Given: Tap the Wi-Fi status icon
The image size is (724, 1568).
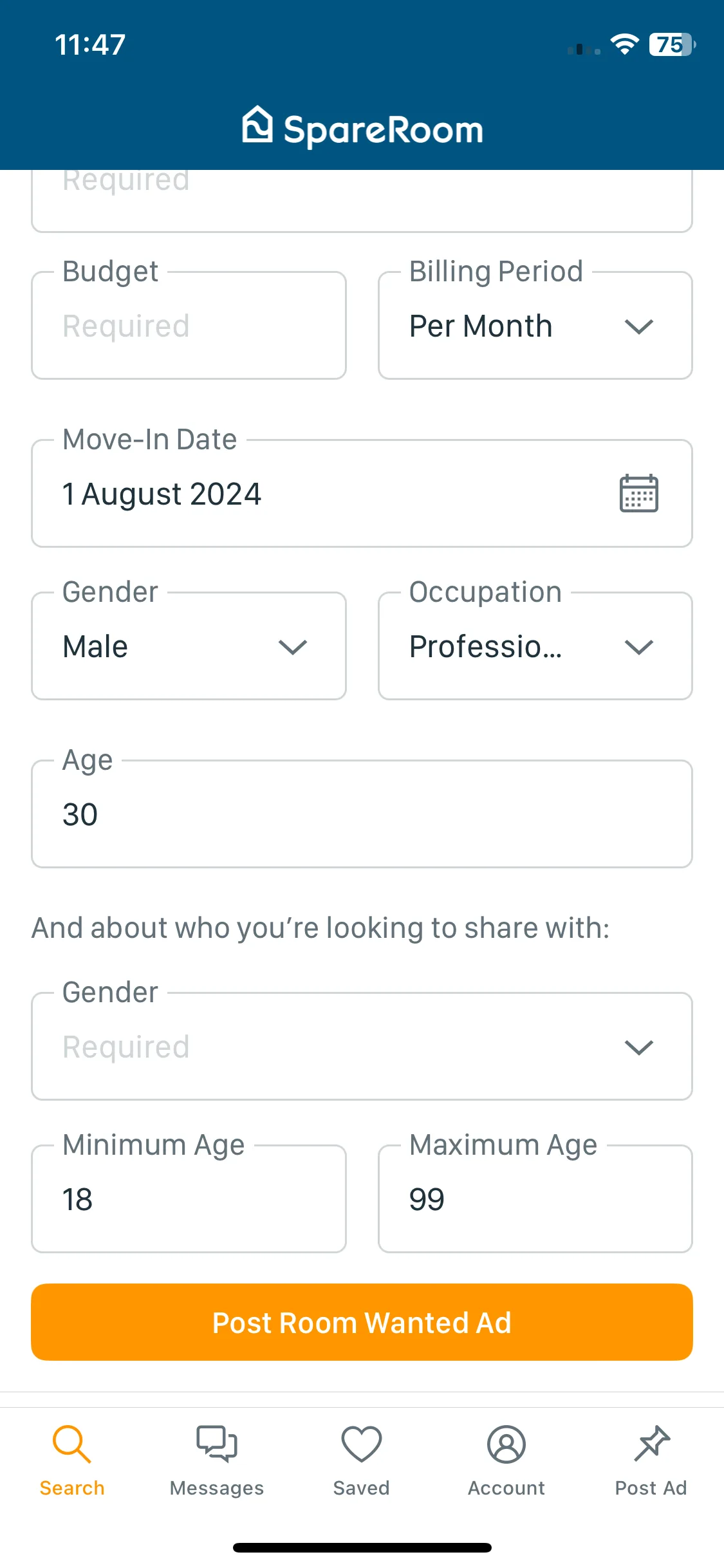Looking at the screenshot, I should tap(624, 44).
